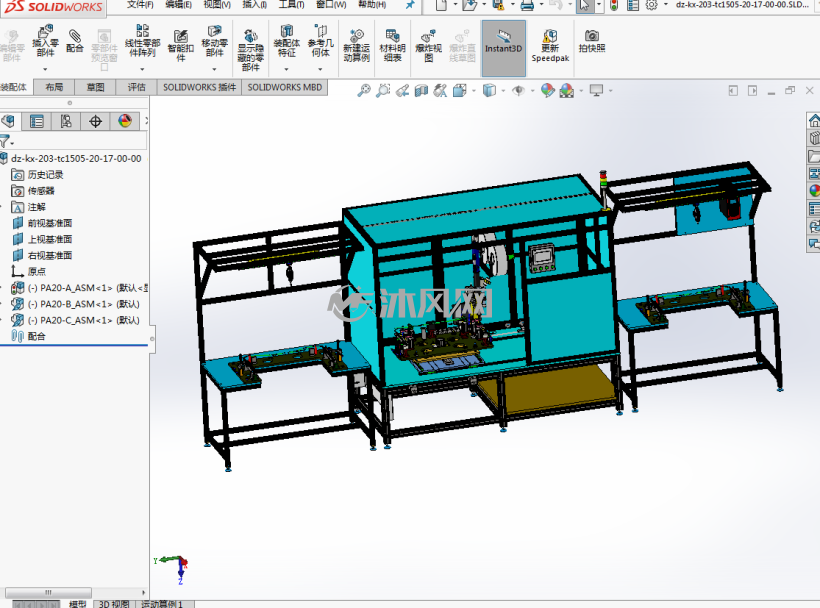Switch to the Evaluate (评估) tab

(x=136, y=87)
